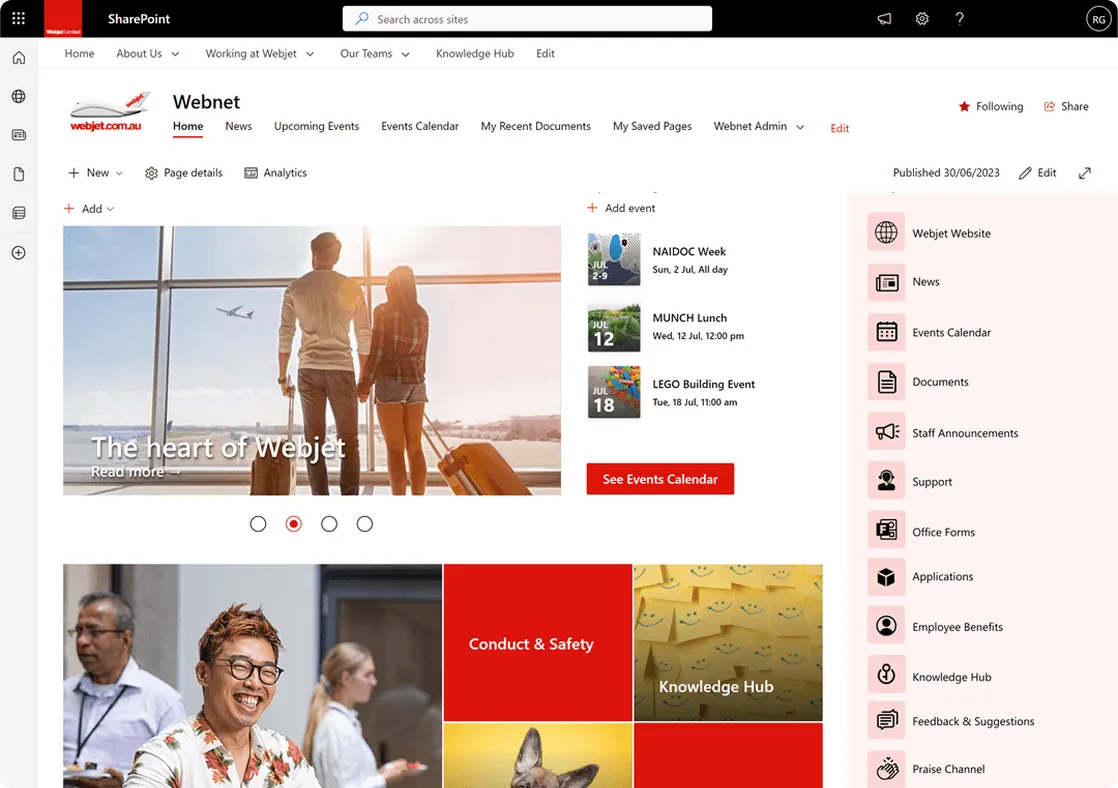Click the See Events Calendar button
Screen dimensions: 1118x788
[660, 479]
